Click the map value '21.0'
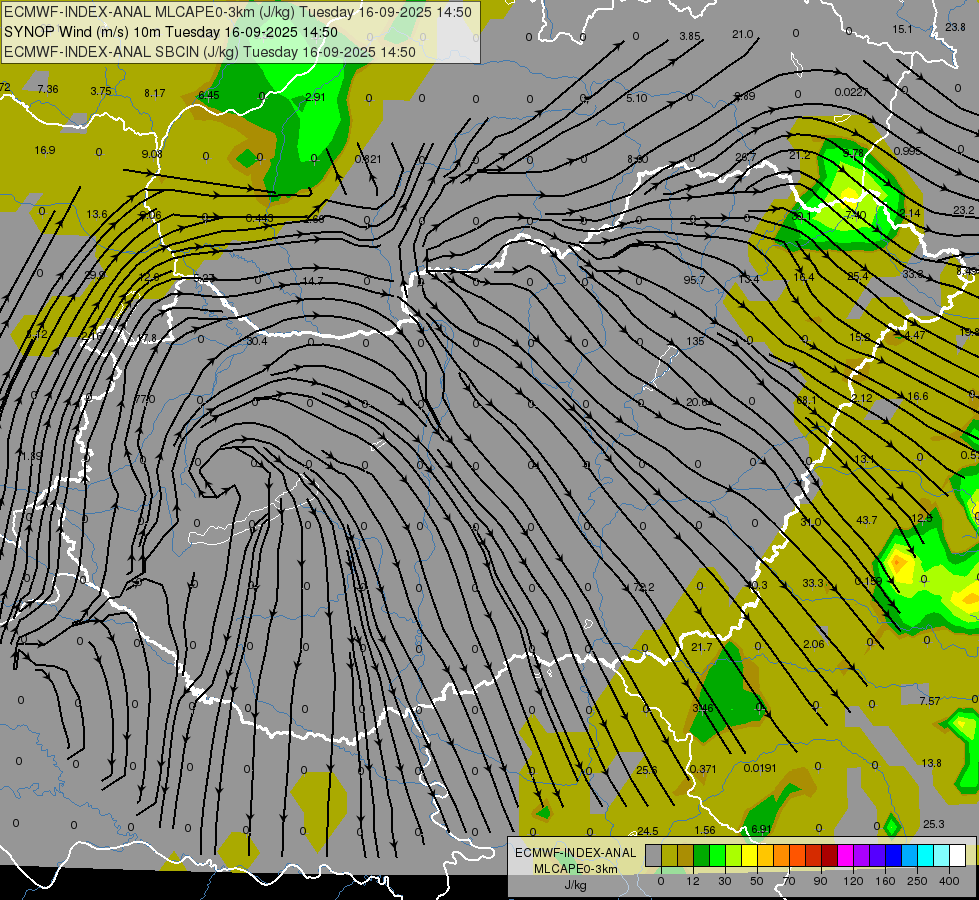Screen dimensions: 979x900 tap(743, 34)
